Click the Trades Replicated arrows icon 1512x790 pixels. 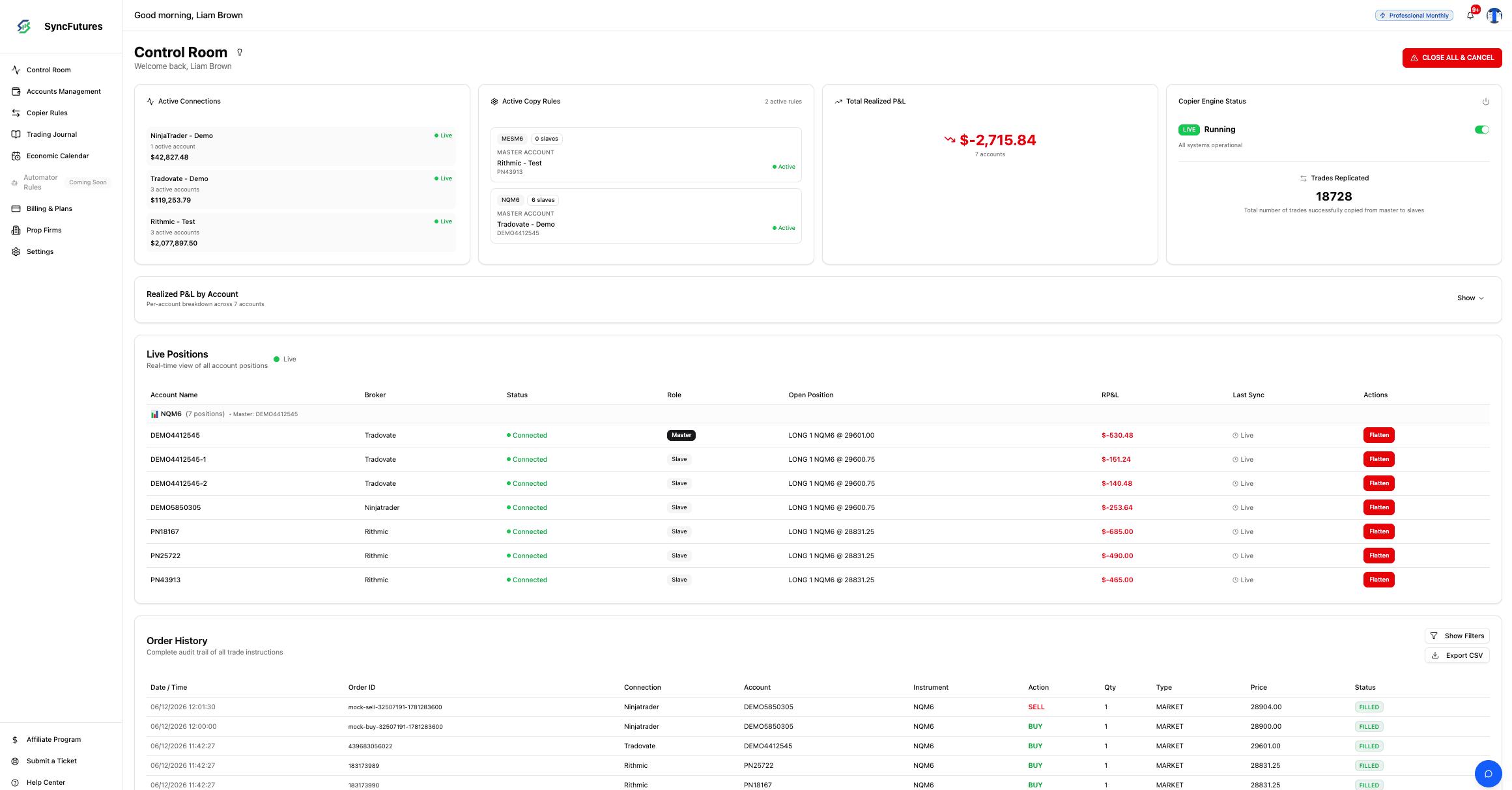click(1304, 178)
